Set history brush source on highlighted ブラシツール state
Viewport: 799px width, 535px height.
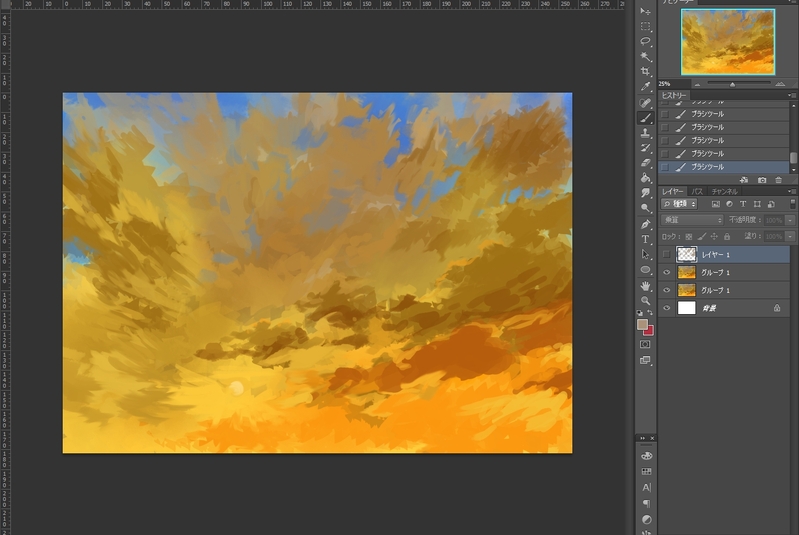click(664, 167)
